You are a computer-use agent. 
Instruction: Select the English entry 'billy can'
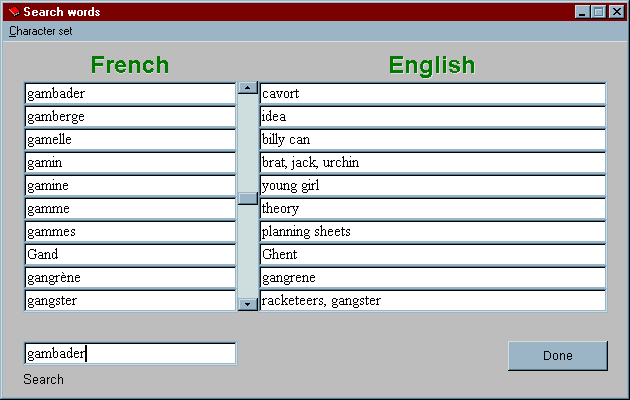click(432, 140)
